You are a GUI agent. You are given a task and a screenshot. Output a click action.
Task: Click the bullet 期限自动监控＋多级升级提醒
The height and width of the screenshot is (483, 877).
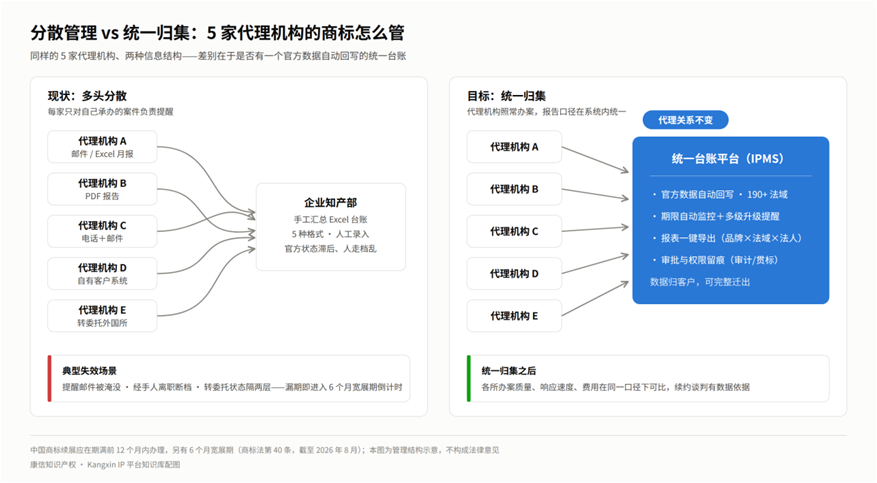click(715, 216)
